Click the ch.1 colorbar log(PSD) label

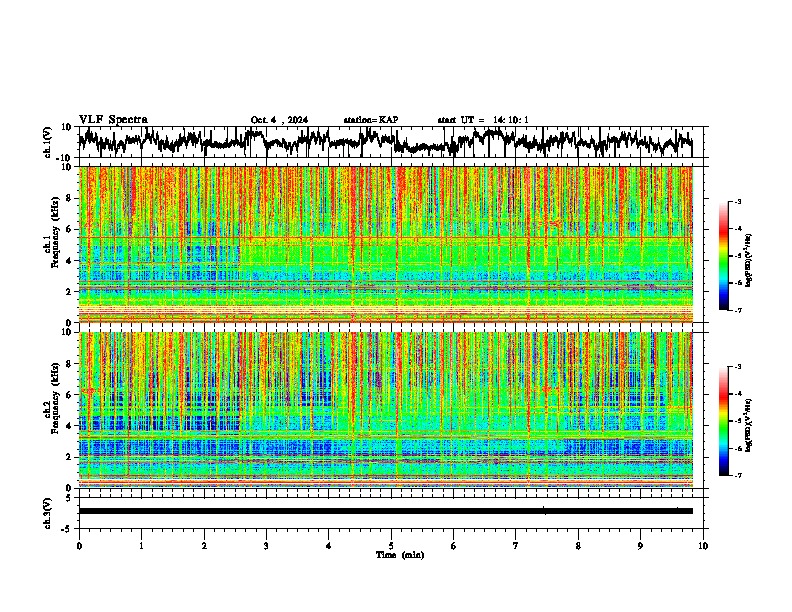[749, 260]
